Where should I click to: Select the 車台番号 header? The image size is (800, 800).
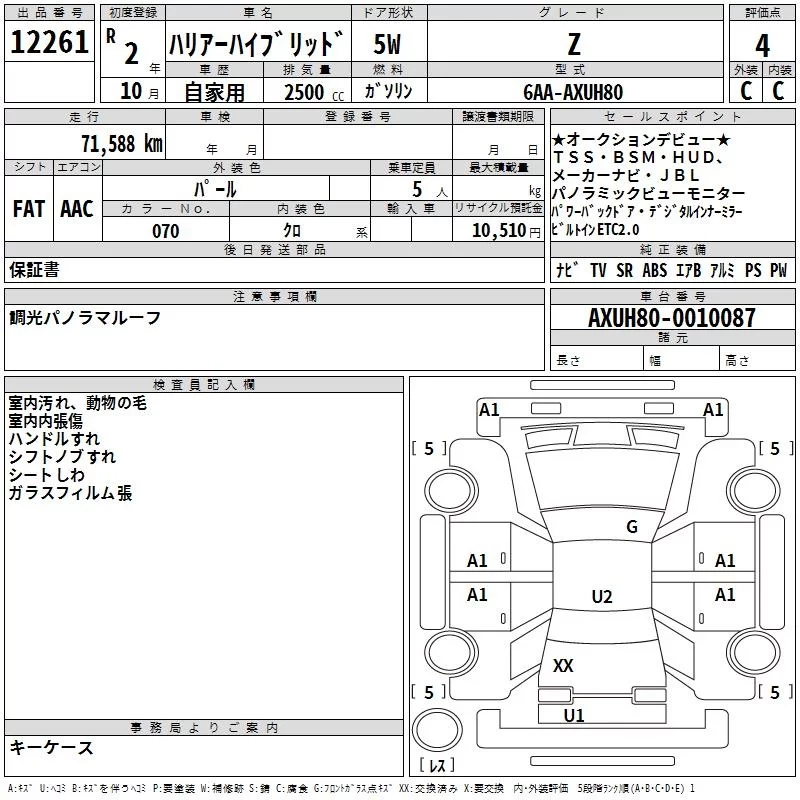click(x=672, y=296)
